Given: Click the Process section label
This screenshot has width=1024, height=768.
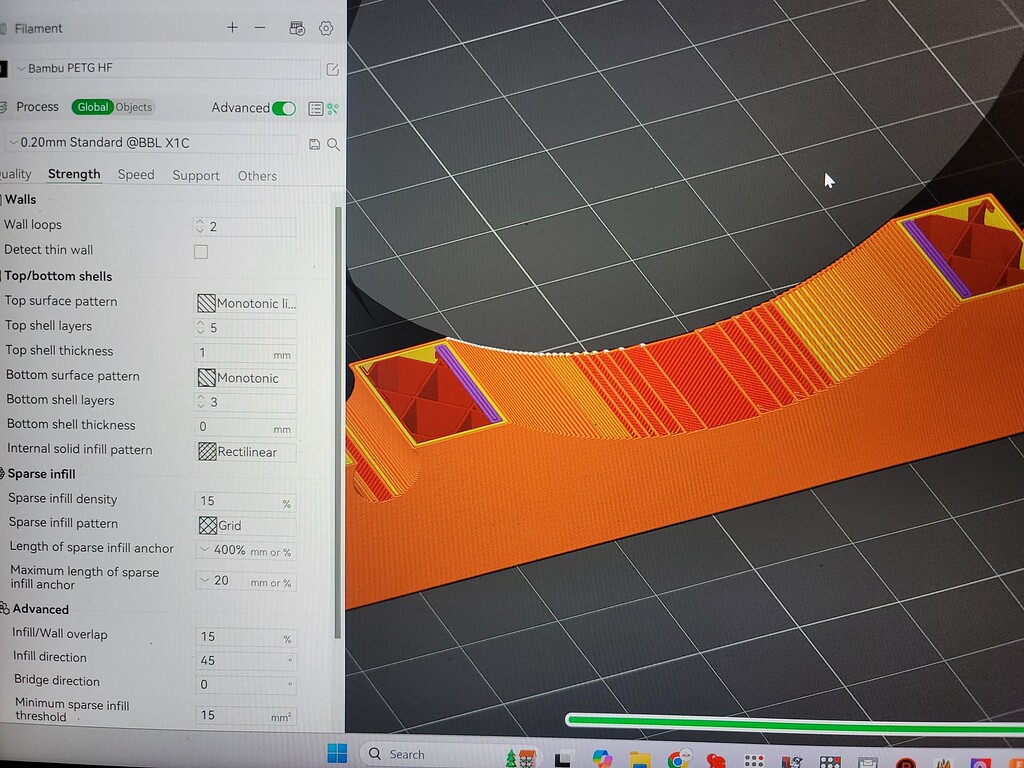Looking at the screenshot, I should coord(37,106).
